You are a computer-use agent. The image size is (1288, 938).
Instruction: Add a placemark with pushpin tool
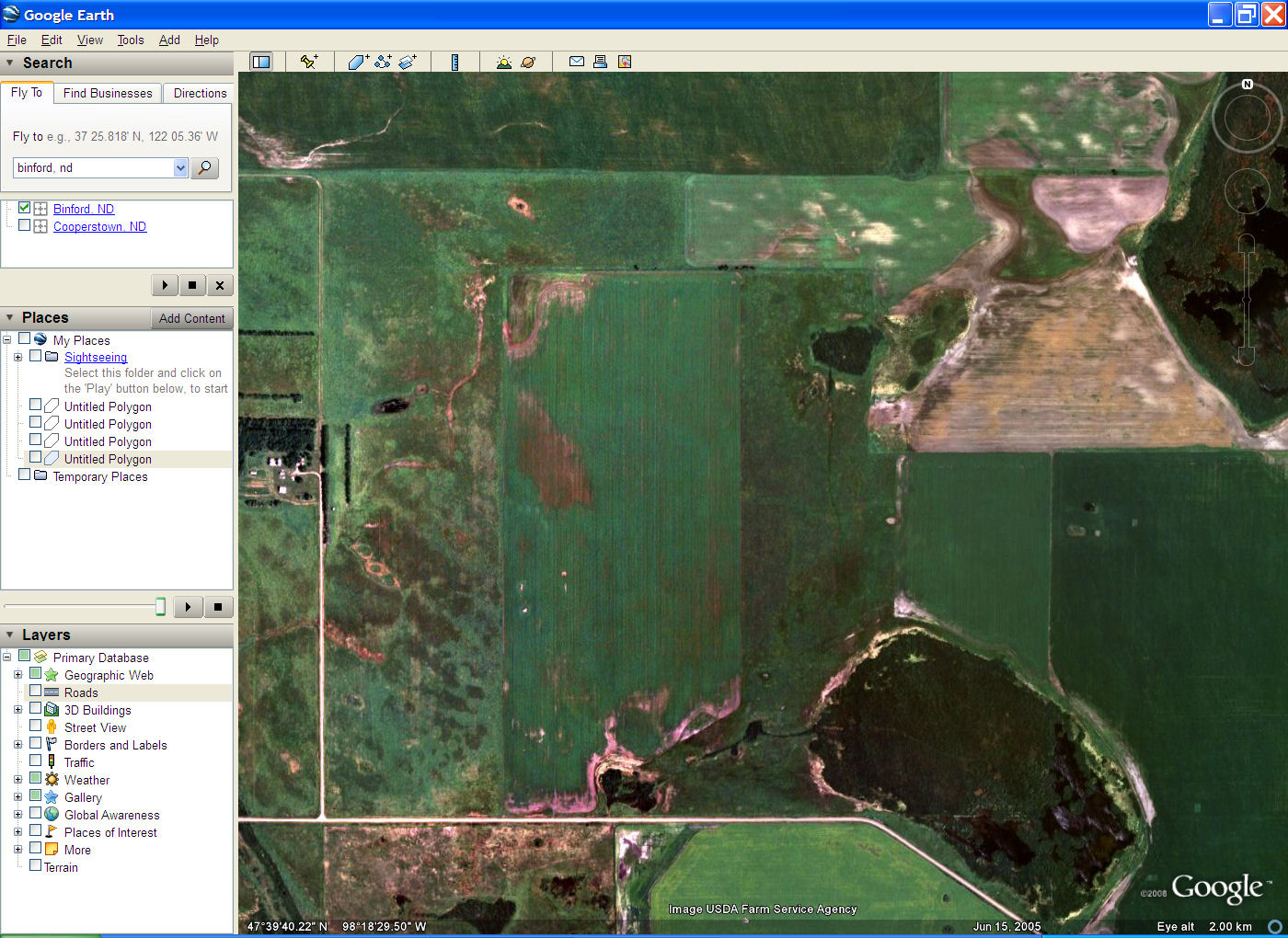(x=309, y=62)
